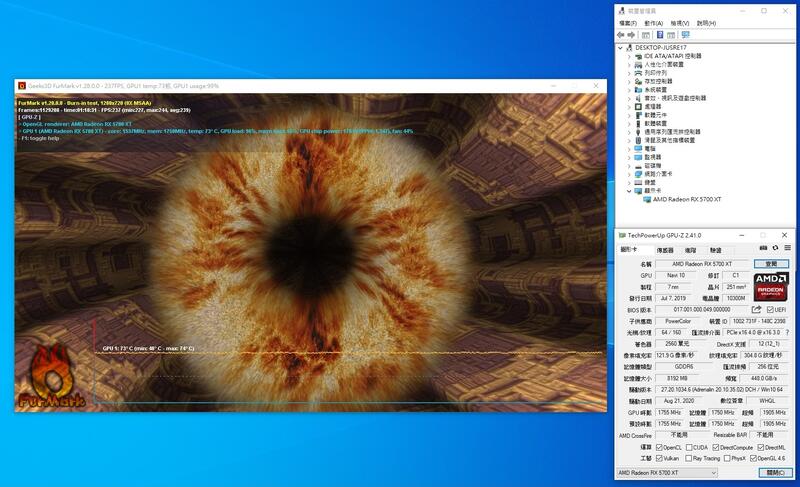This screenshot has height=487, width=800.
Task: Toggle the UEFI checkbox in GPU-Z
Action: pos(770,310)
